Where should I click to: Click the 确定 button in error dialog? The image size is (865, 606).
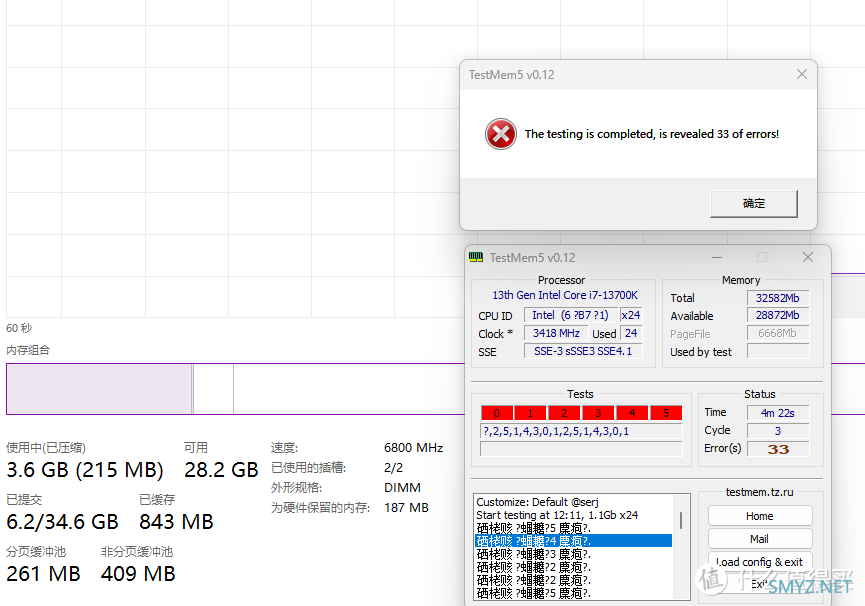(754, 203)
